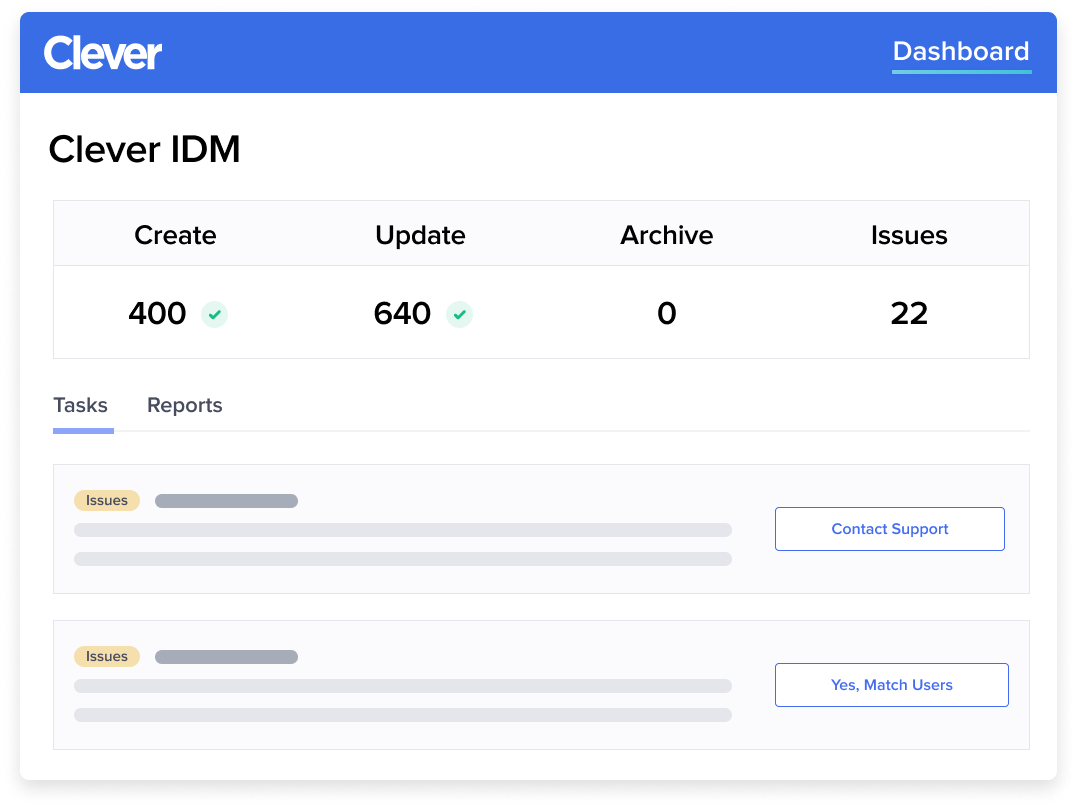Click the Issues column header

pos(909,235)
